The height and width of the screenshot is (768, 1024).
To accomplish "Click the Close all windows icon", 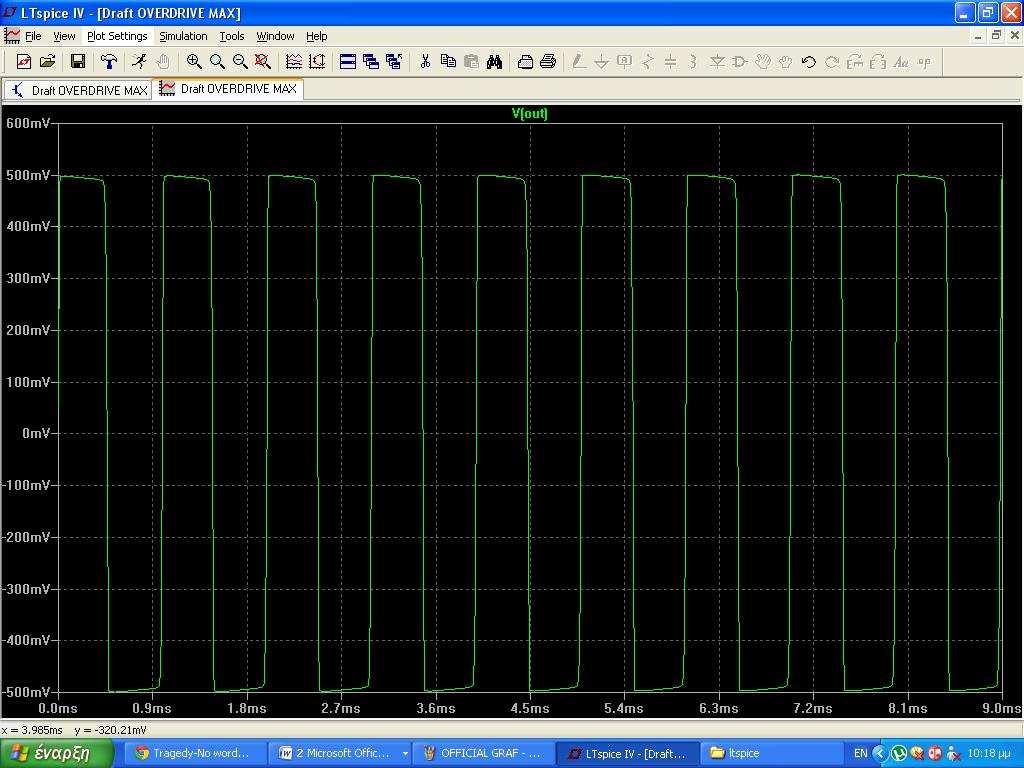I will [x=394, y=61].
